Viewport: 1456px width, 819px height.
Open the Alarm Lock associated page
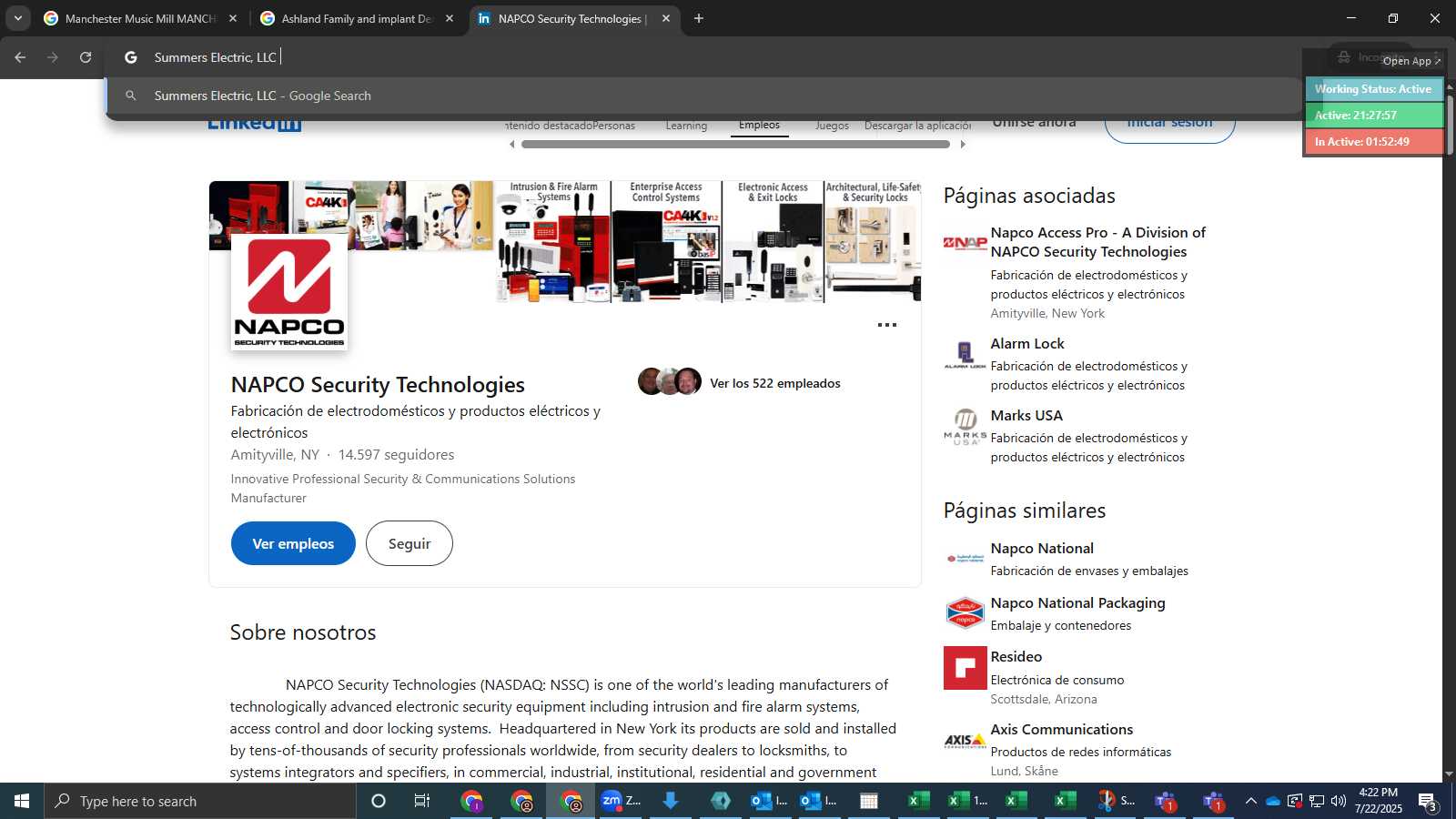(x=1027, y=343)
